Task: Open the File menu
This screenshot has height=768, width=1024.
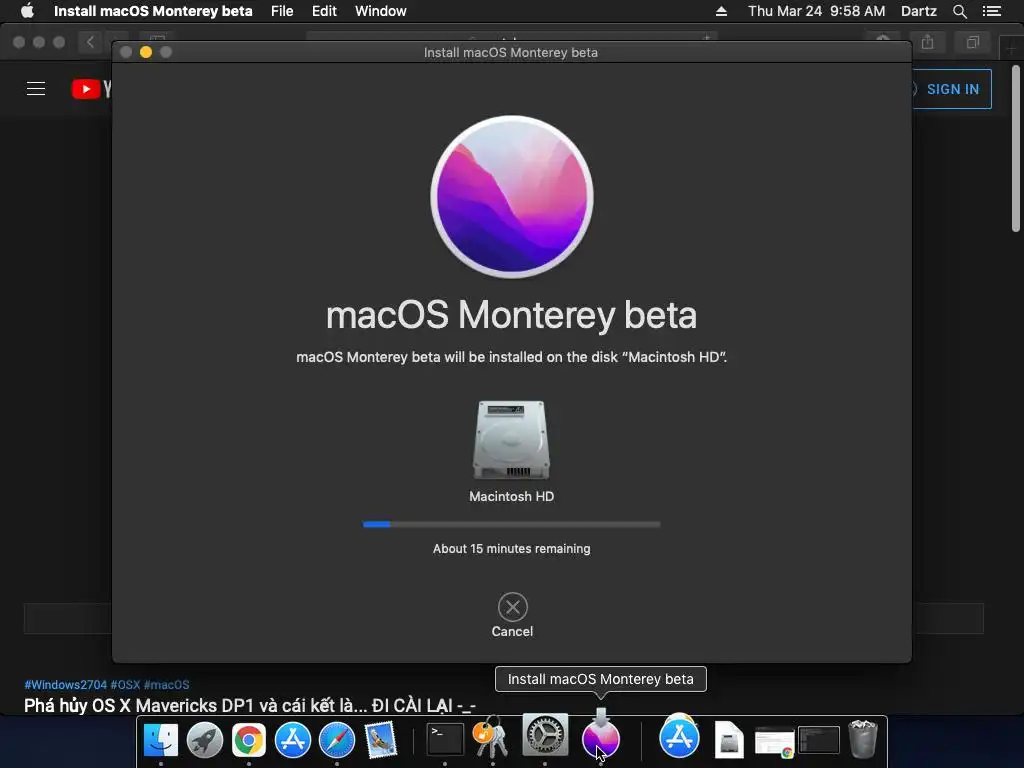Action: [282, 11]
